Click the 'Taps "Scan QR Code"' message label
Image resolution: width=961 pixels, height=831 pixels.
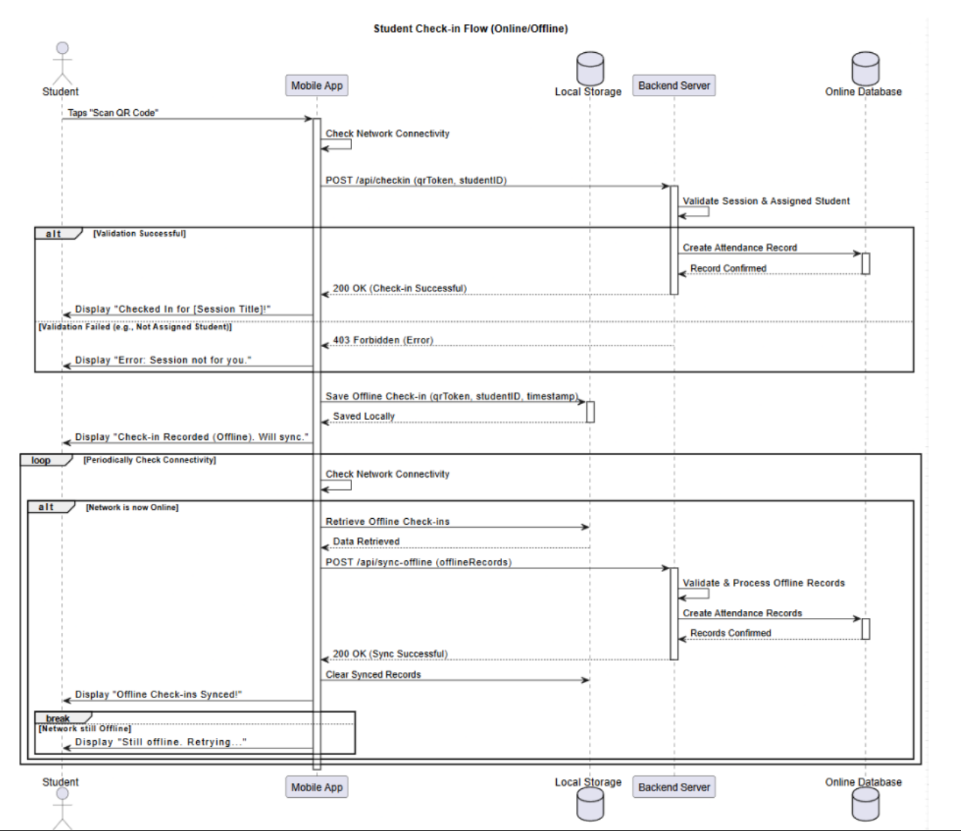113,113
